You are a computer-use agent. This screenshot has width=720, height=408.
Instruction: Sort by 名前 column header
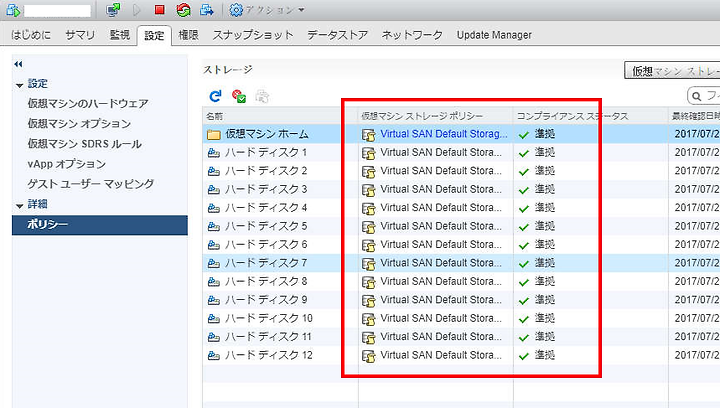click(x=280, y=116)
